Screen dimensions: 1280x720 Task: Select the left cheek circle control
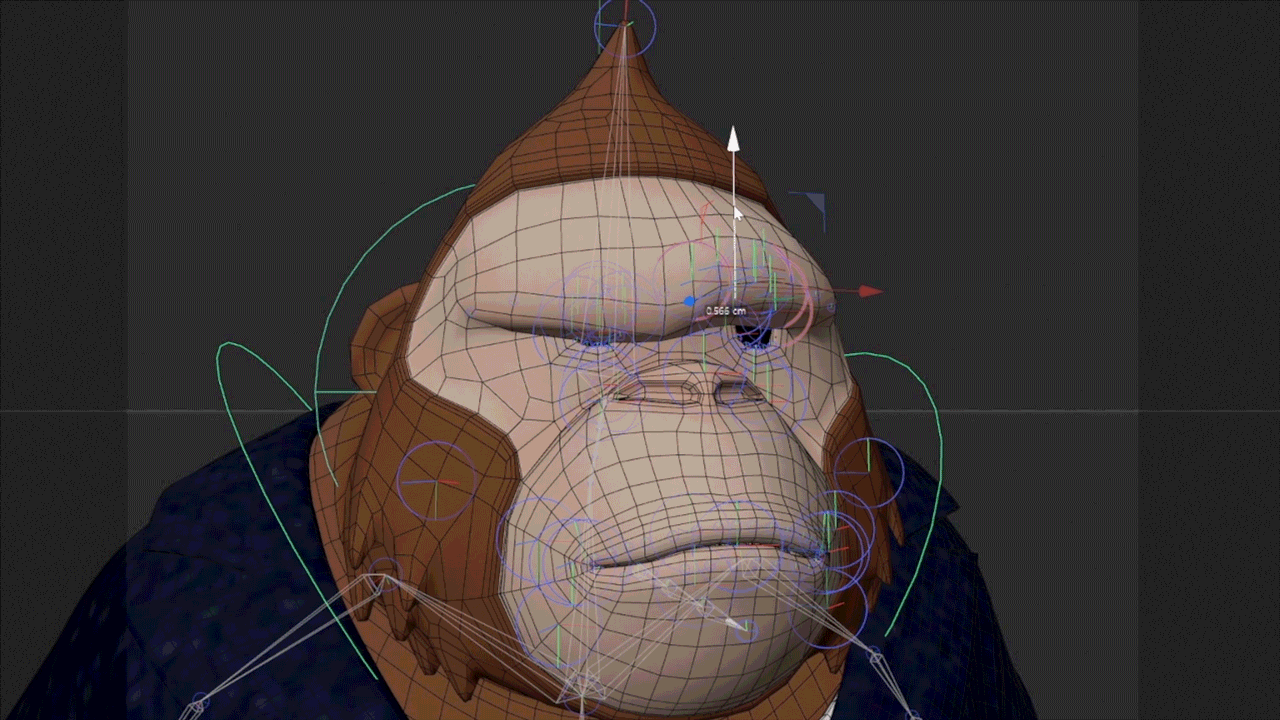[436, 481]
